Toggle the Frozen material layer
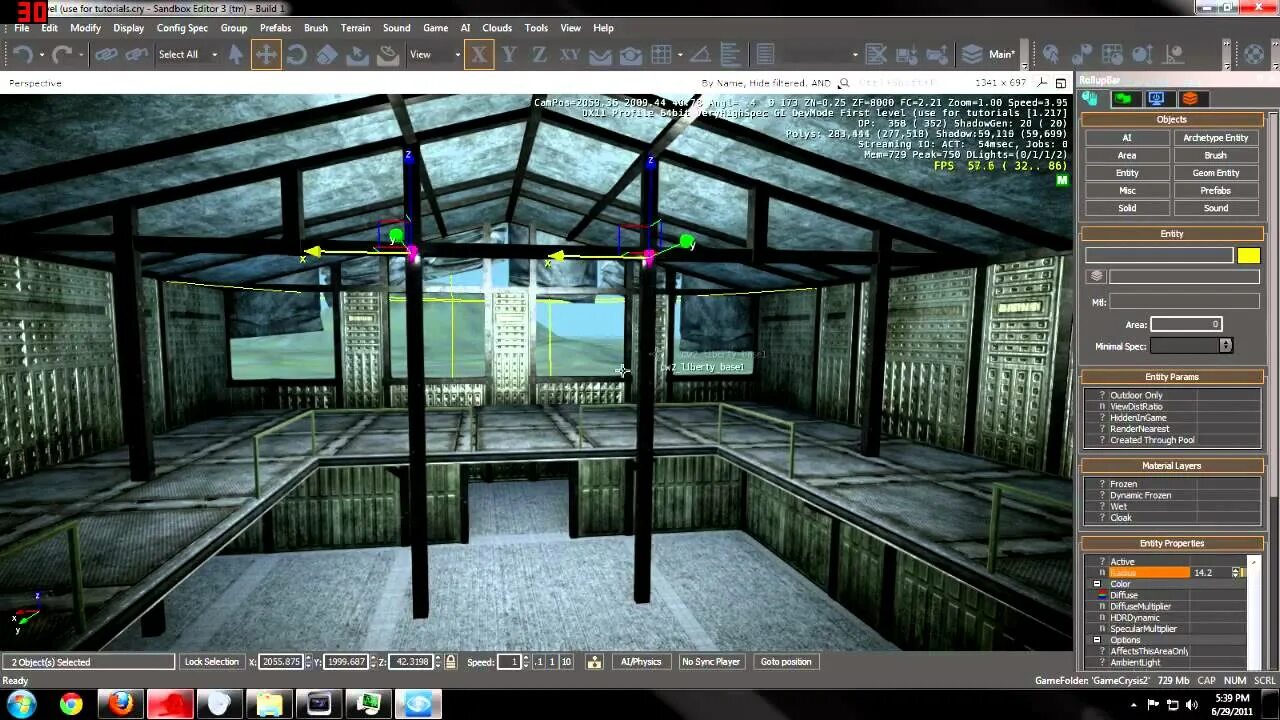The width and height of the screenshot is (1280, 720). 1123,484
